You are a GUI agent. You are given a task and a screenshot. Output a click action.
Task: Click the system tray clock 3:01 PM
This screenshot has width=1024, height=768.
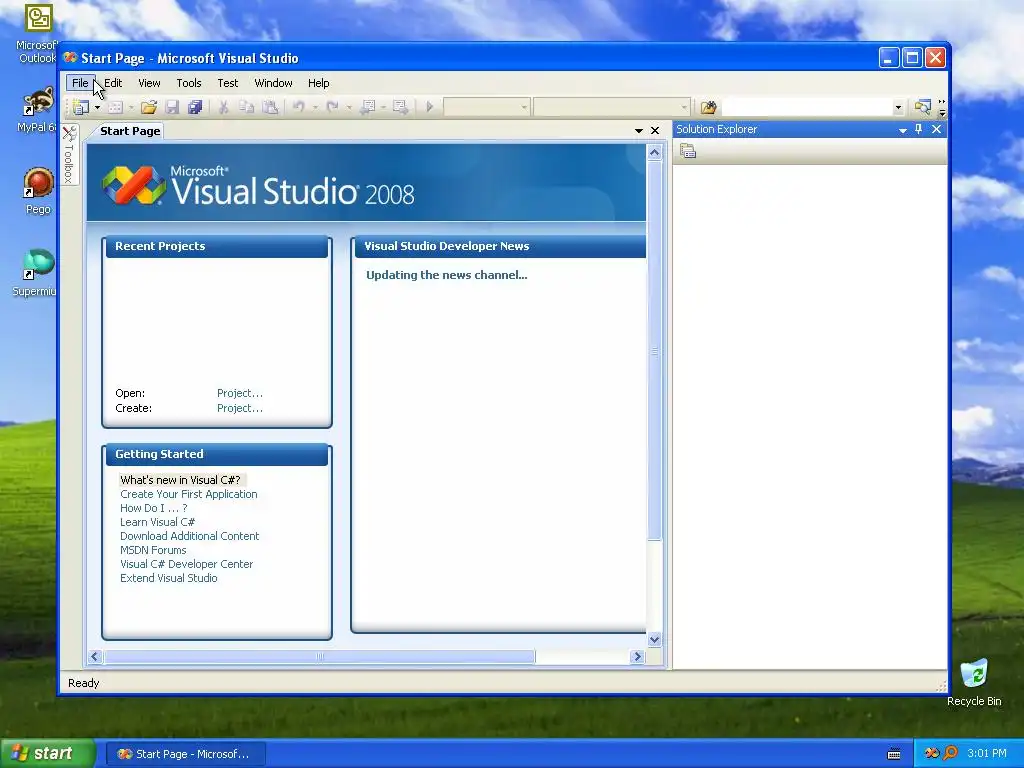tap(986, 754)
